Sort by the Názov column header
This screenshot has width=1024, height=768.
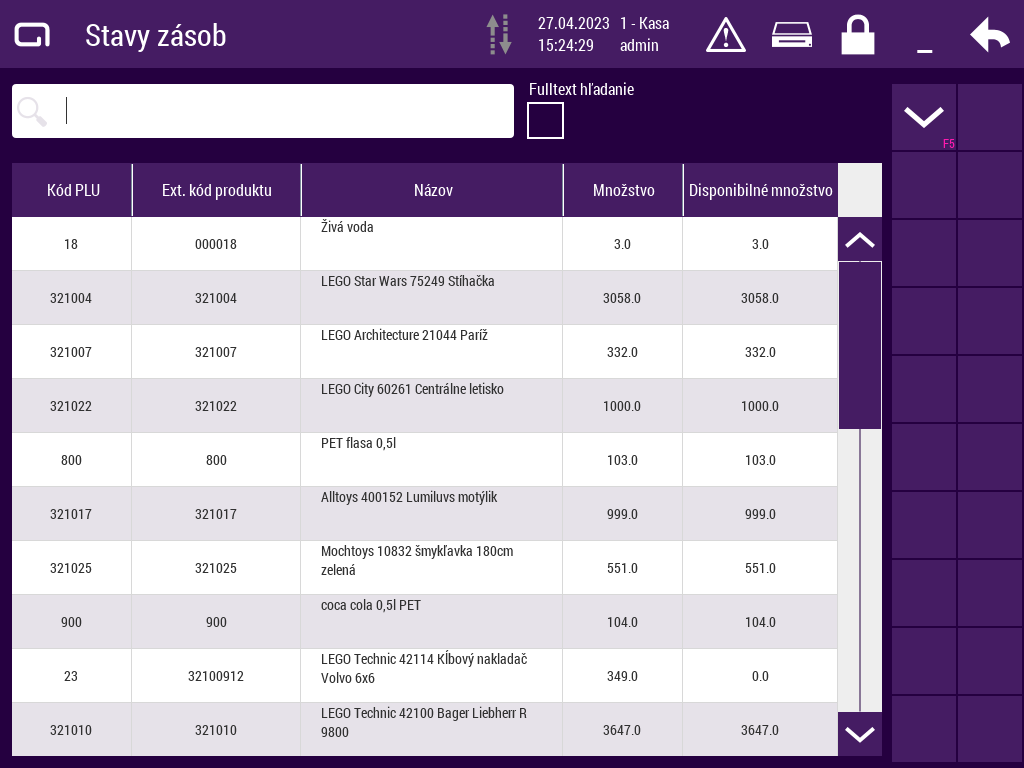[x=433, y=190]
